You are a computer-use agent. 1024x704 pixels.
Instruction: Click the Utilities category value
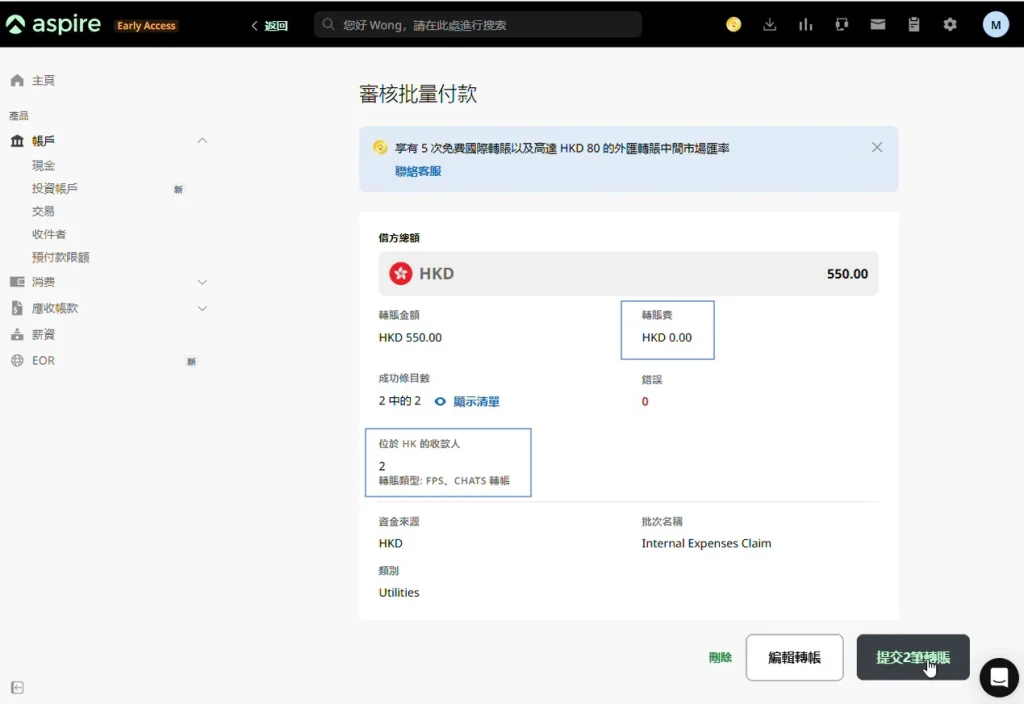pyautogui.click(x=399, y=592)
